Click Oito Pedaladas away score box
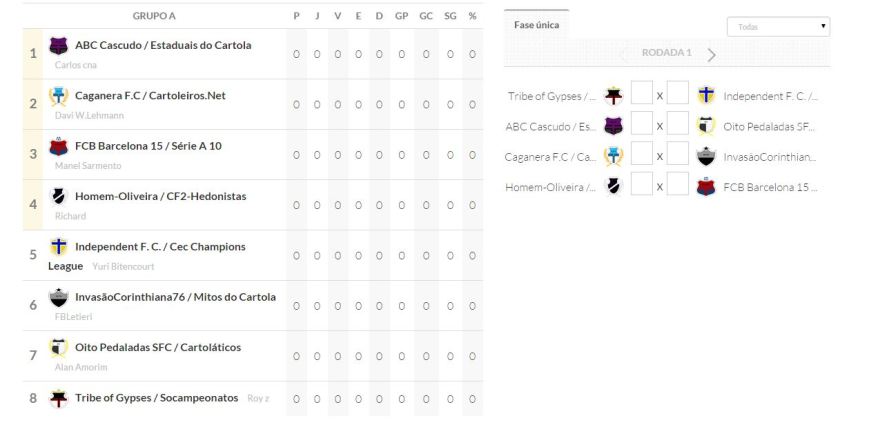 (x=677, y=126)
